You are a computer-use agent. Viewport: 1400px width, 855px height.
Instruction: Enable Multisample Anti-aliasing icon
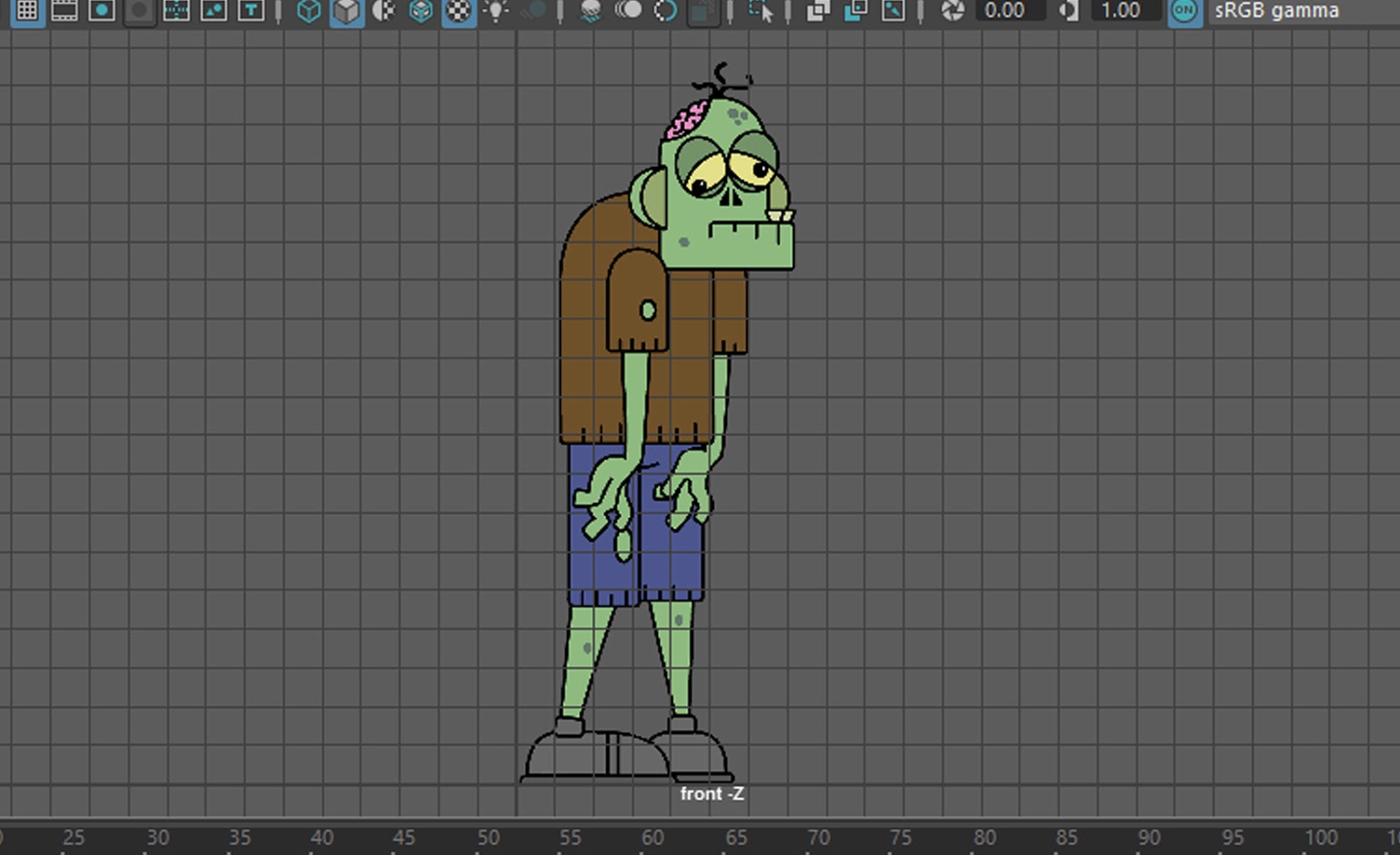666,11
